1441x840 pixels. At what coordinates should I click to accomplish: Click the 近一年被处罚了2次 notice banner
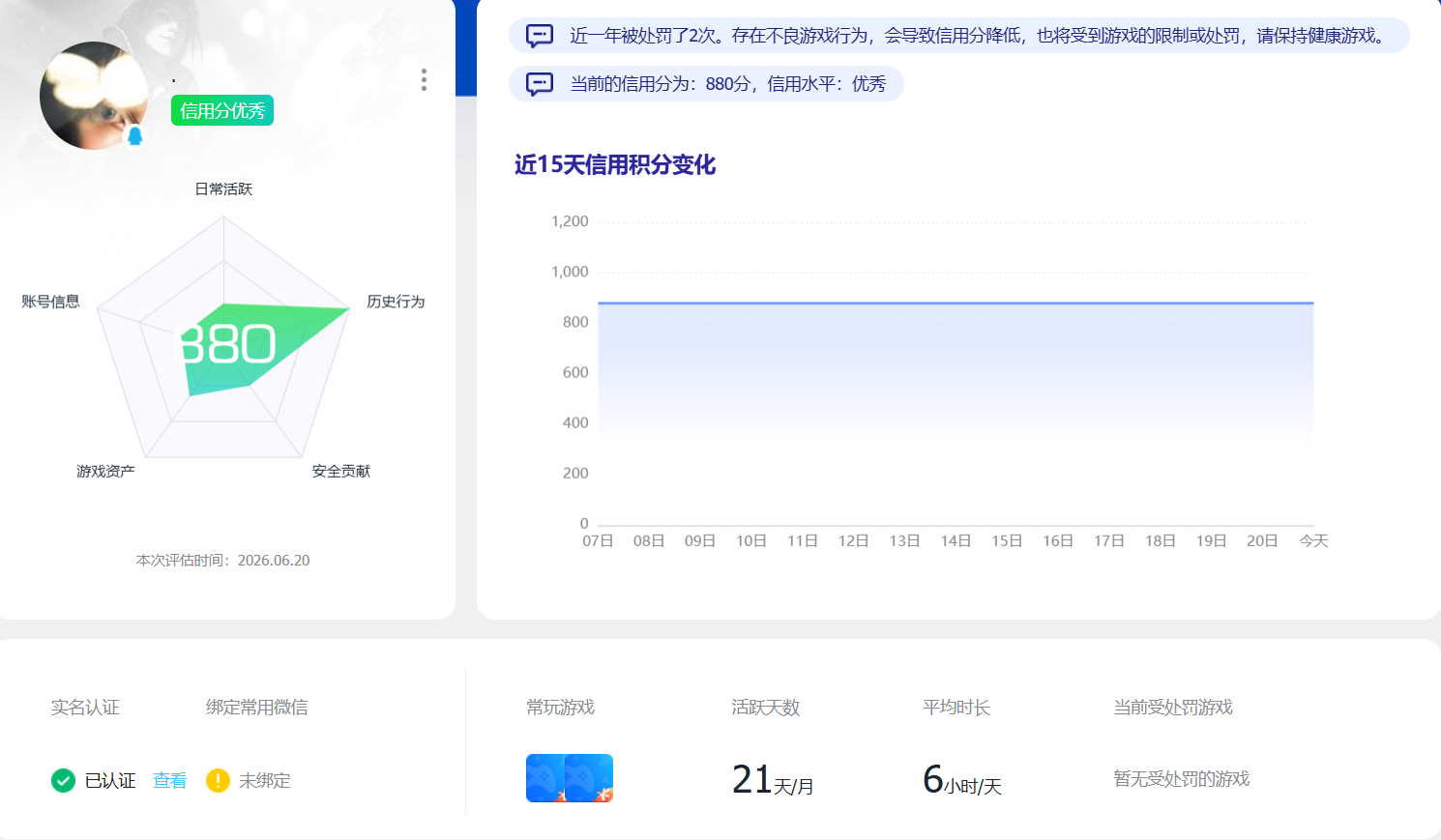[959, 36]
